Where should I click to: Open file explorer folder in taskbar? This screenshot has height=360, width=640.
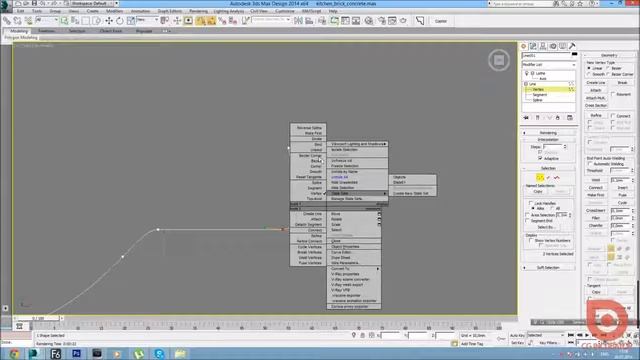click(180, 353)
